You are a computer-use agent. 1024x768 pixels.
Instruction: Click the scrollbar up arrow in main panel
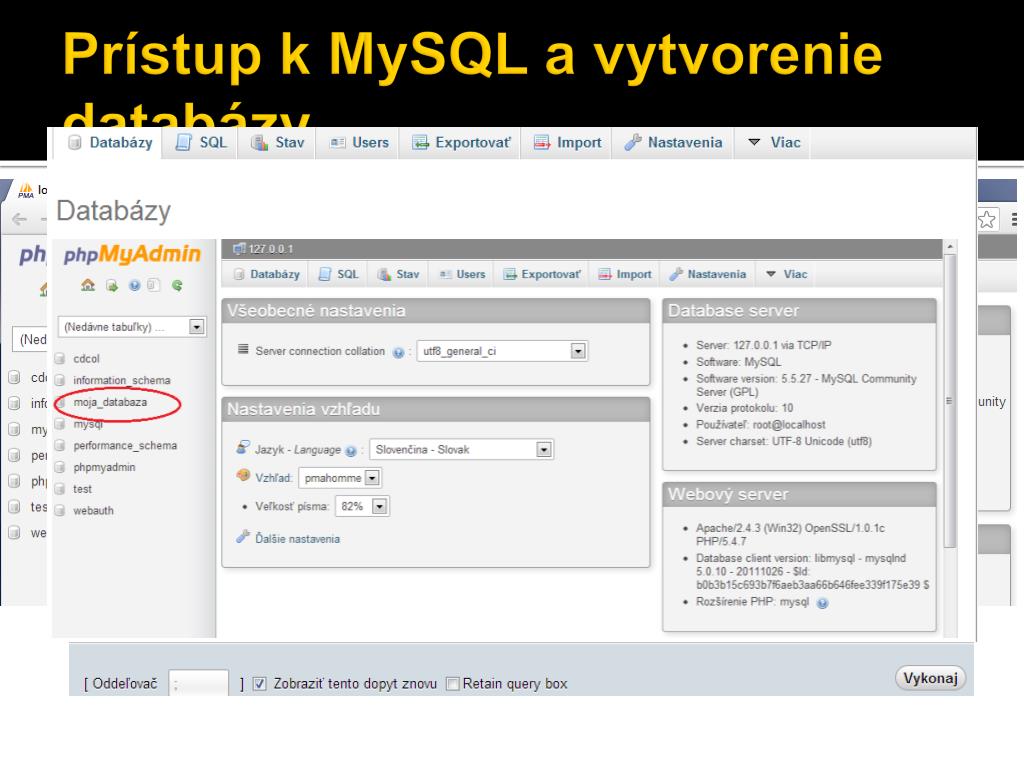[x=951, y=247]
